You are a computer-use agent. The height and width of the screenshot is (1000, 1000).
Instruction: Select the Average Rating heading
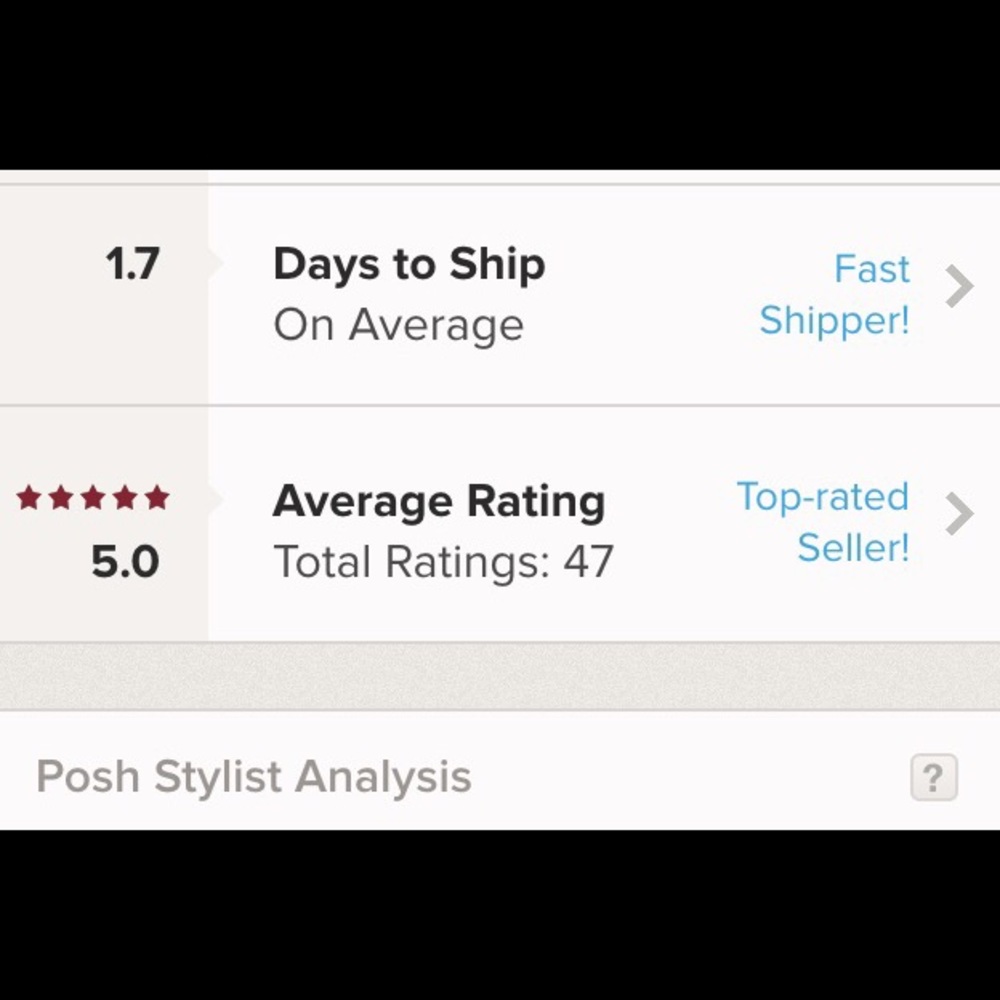[439, 503]
